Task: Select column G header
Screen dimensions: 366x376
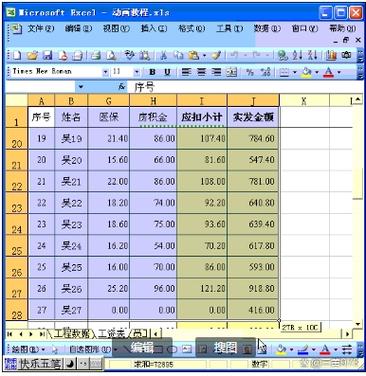Action: click(x=109, y=101)
